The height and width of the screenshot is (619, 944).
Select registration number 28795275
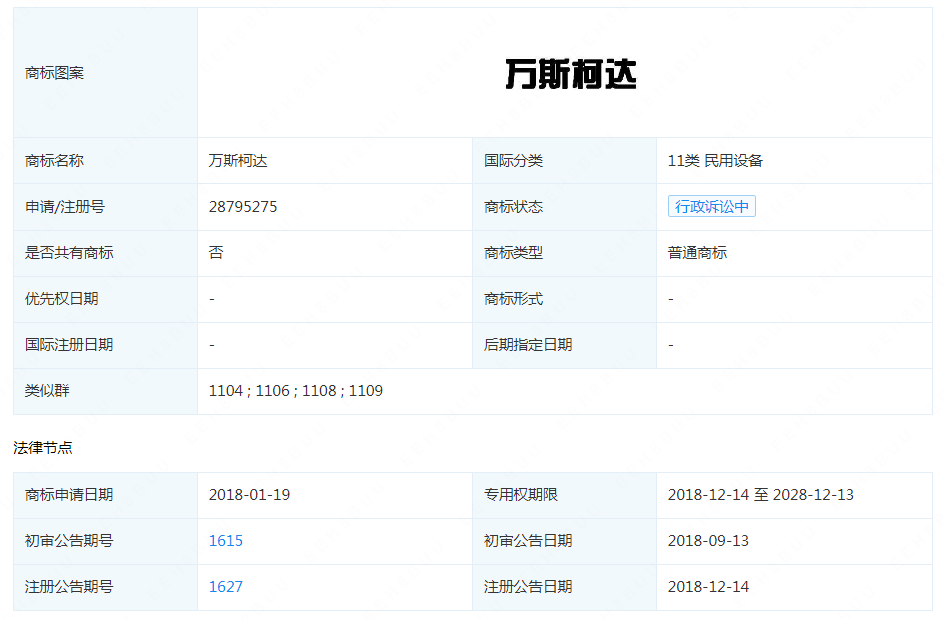(243, 207)
